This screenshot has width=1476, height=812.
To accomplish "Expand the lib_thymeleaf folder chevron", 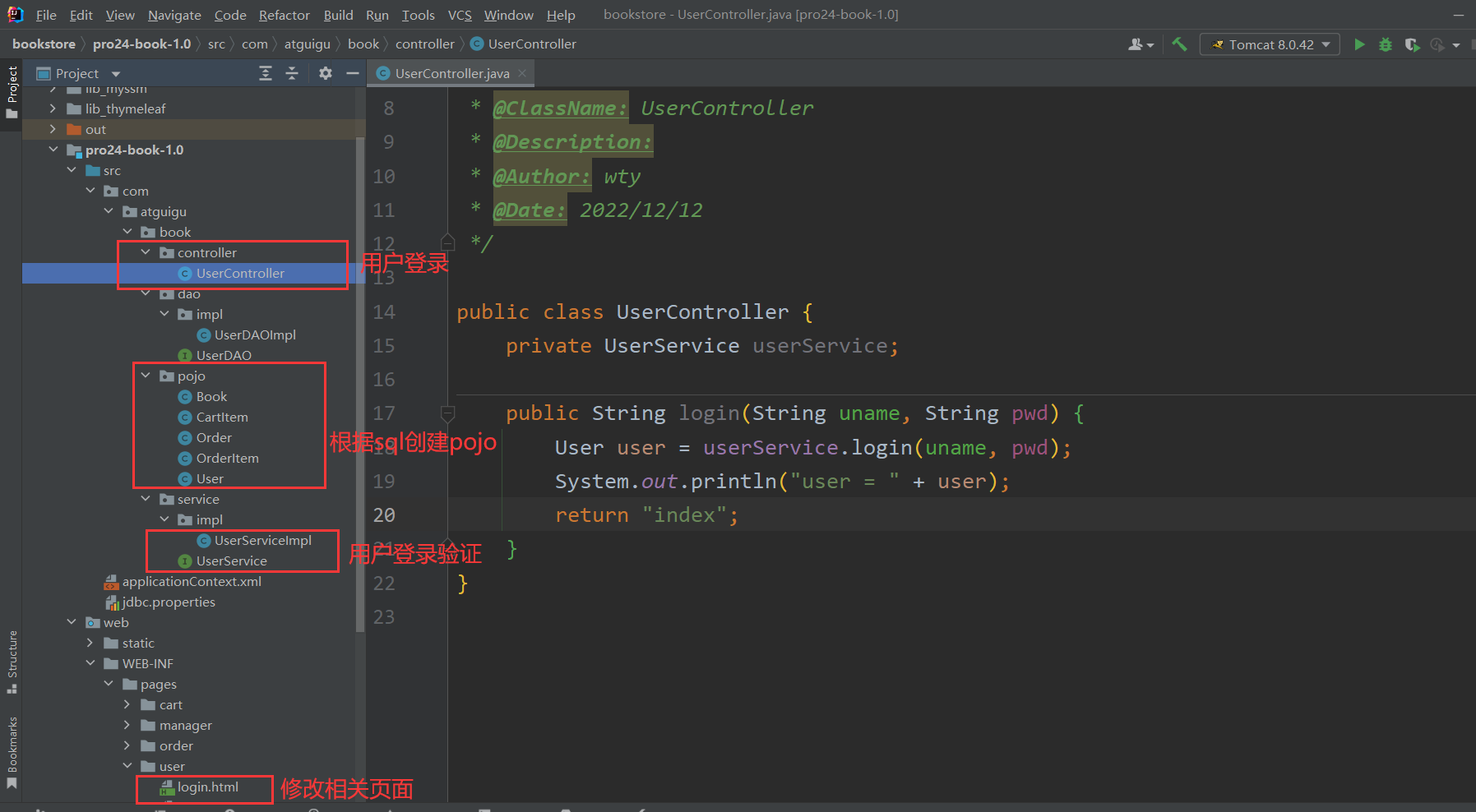I will pos(53,108).
